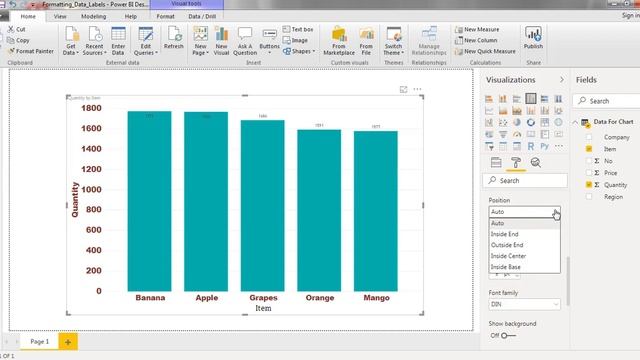Open the Format visual tools tab
Viewport: 640px width, 360px height.
tap(165, 16)
